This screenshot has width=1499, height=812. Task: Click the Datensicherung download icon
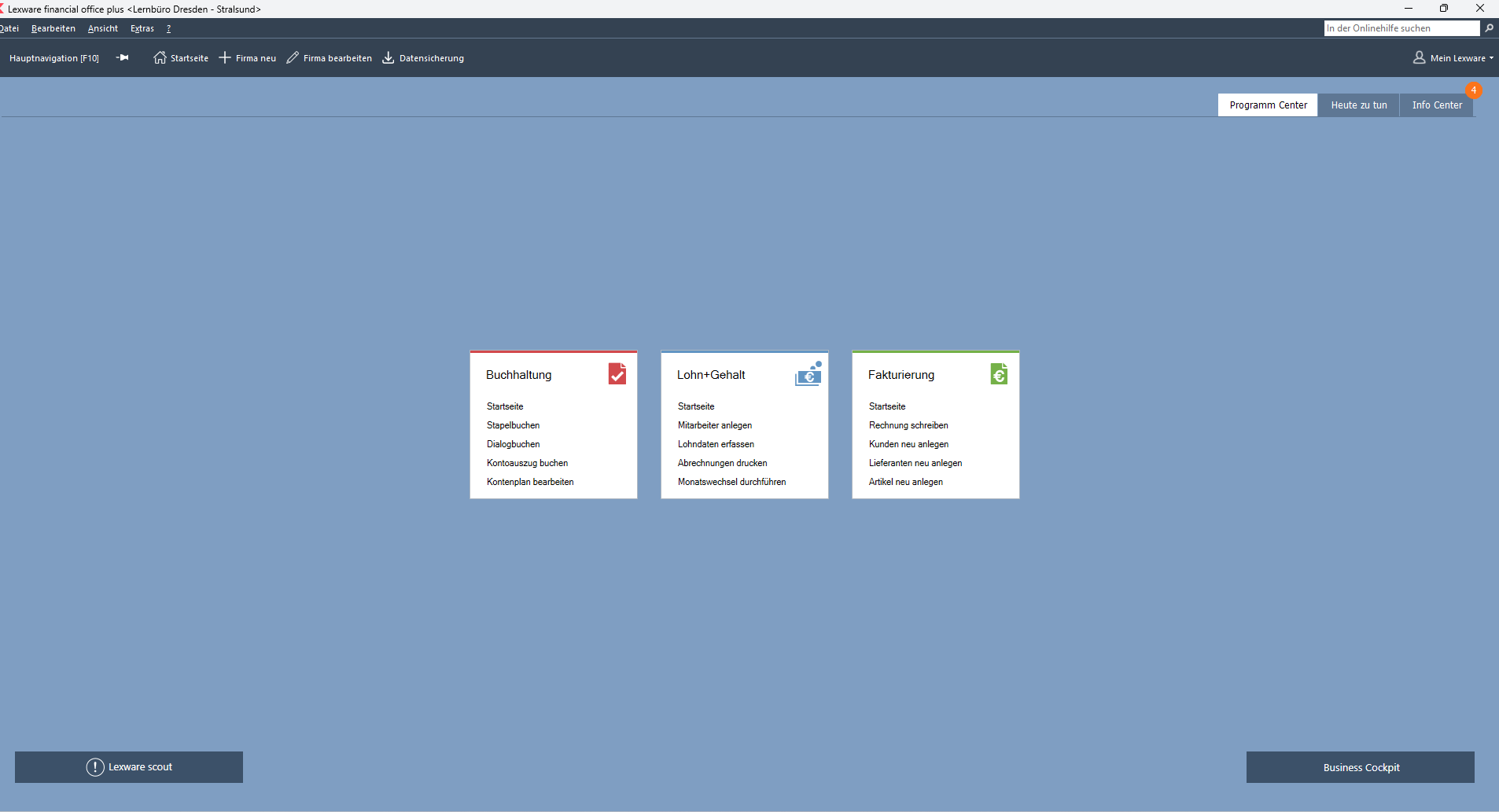[x=389, y=58]
